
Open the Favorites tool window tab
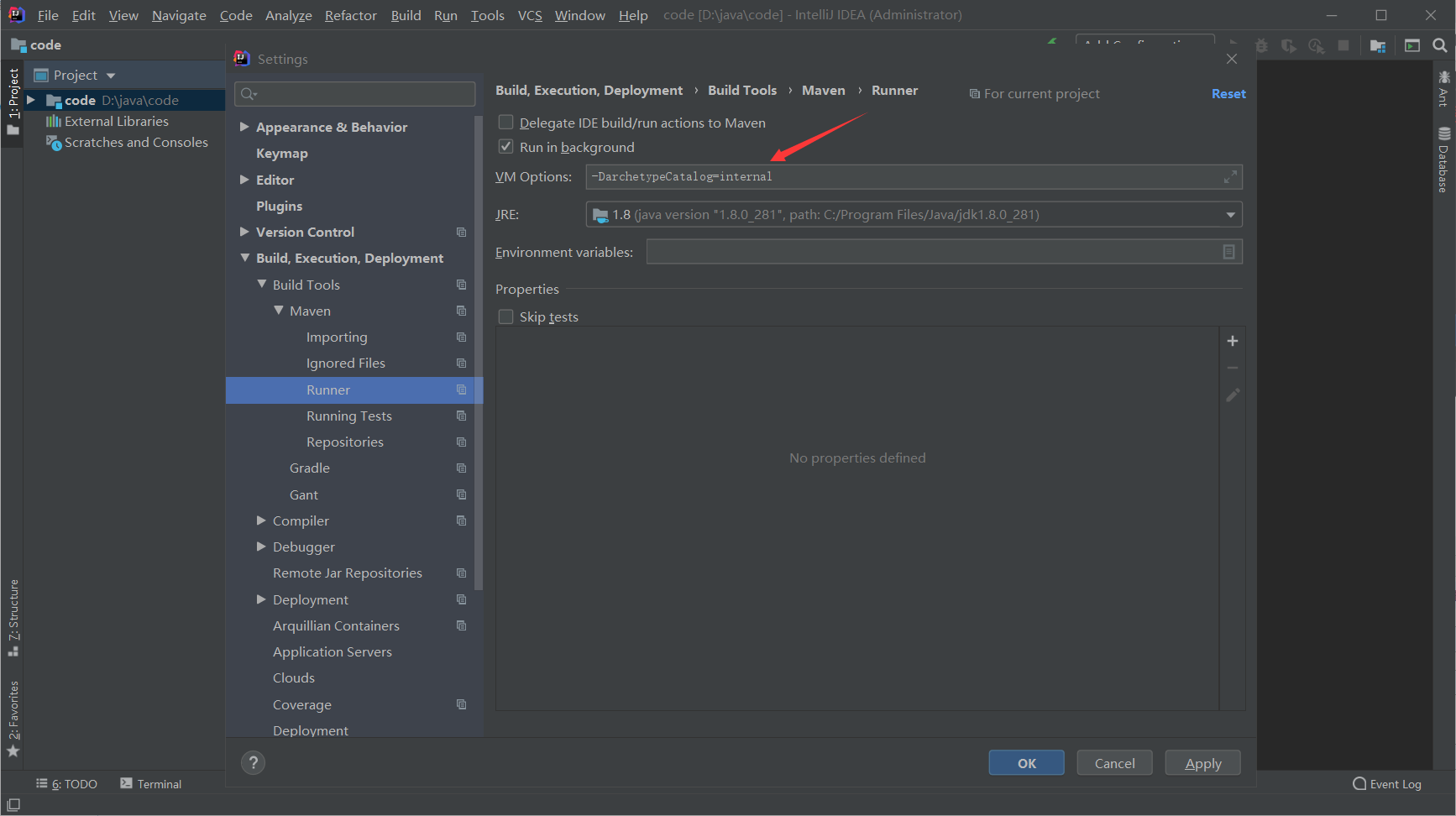tap(13, 719)
